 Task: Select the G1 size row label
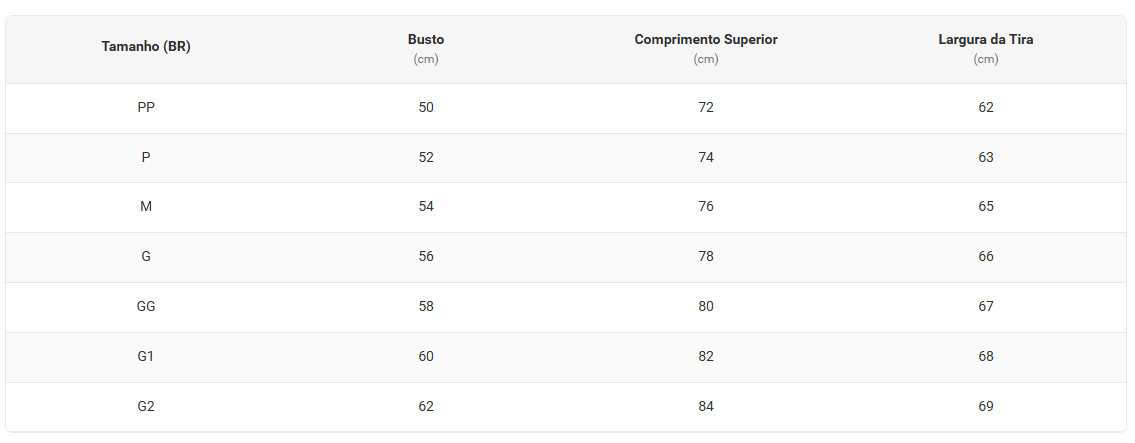coord(146,357)
